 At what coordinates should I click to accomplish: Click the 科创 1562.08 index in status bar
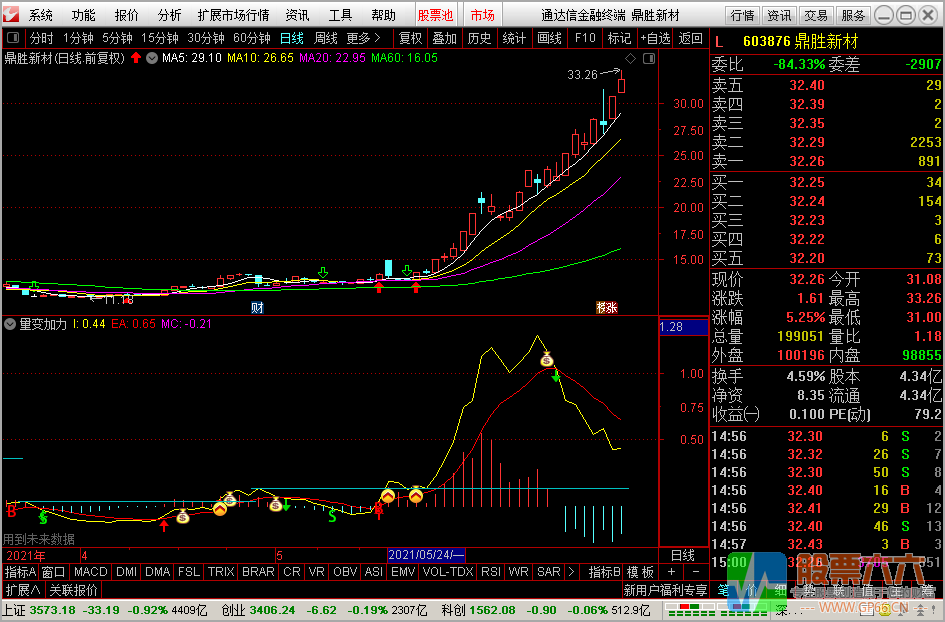pos(545,611)
